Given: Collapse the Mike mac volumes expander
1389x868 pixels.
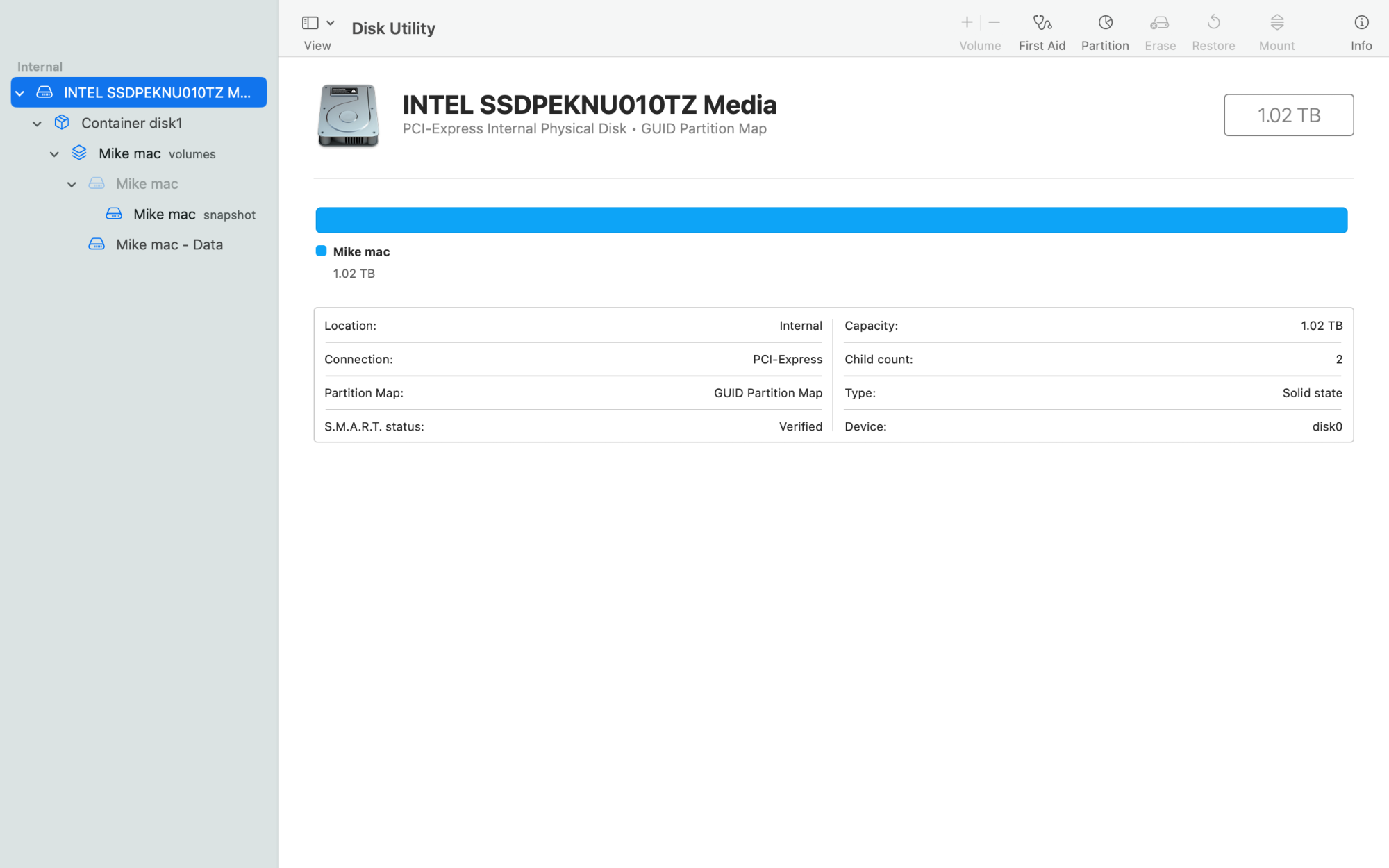Looking at the screenshot, I should [54, 153].
